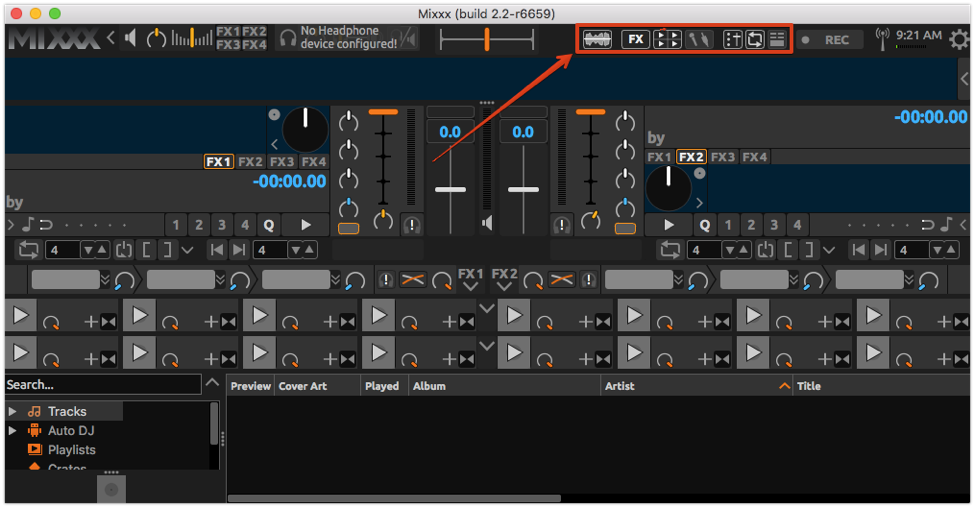The width and height of the screenshot is (974, 506).
Task: Click the left deck Q cue button
Action: click(x=269, y=225)
